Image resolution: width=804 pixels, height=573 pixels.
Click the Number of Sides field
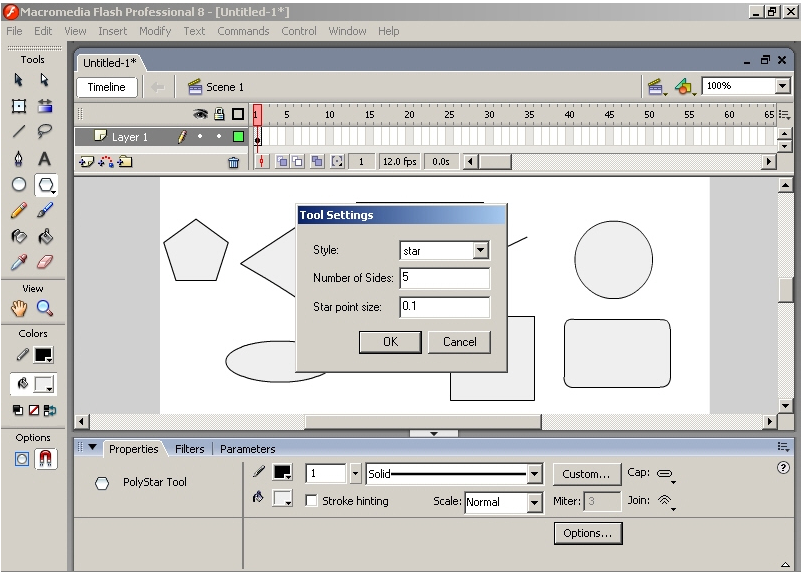pos(444,278)
